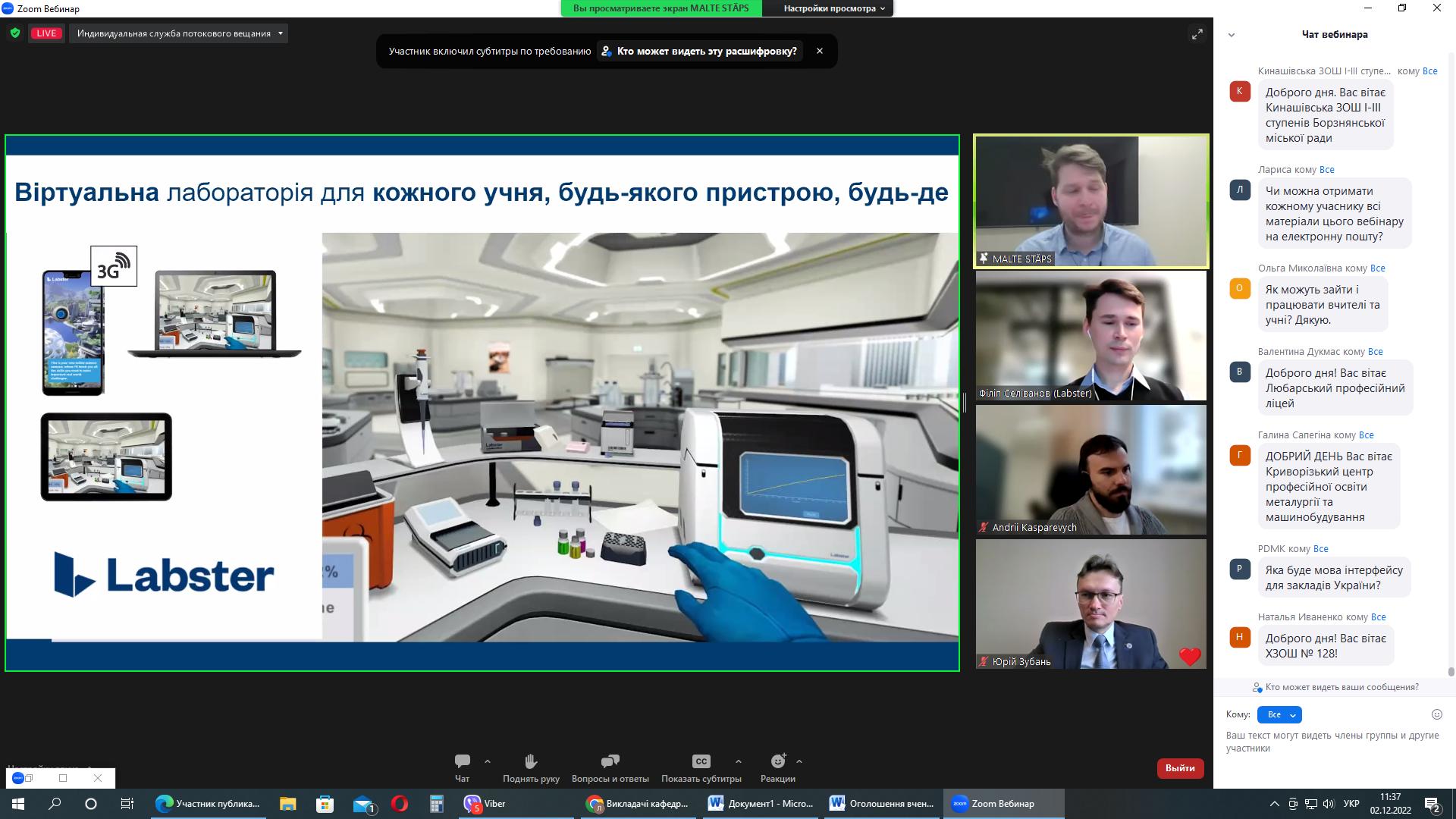Open the view settings dropdown at the top
Screen dimensions: 1456x819
[x=834, y=8]
